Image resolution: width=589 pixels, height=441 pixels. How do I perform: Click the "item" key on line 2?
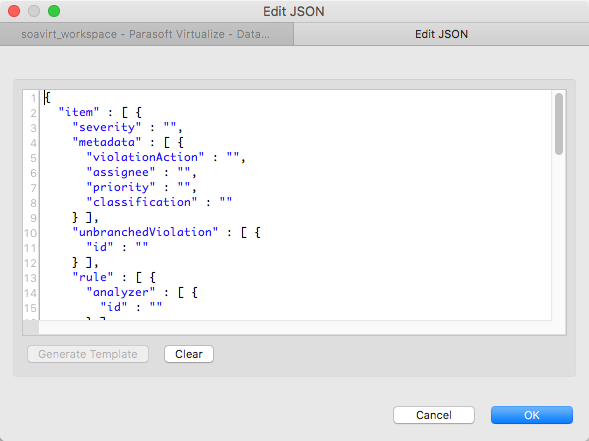click(x=79, y=112)
